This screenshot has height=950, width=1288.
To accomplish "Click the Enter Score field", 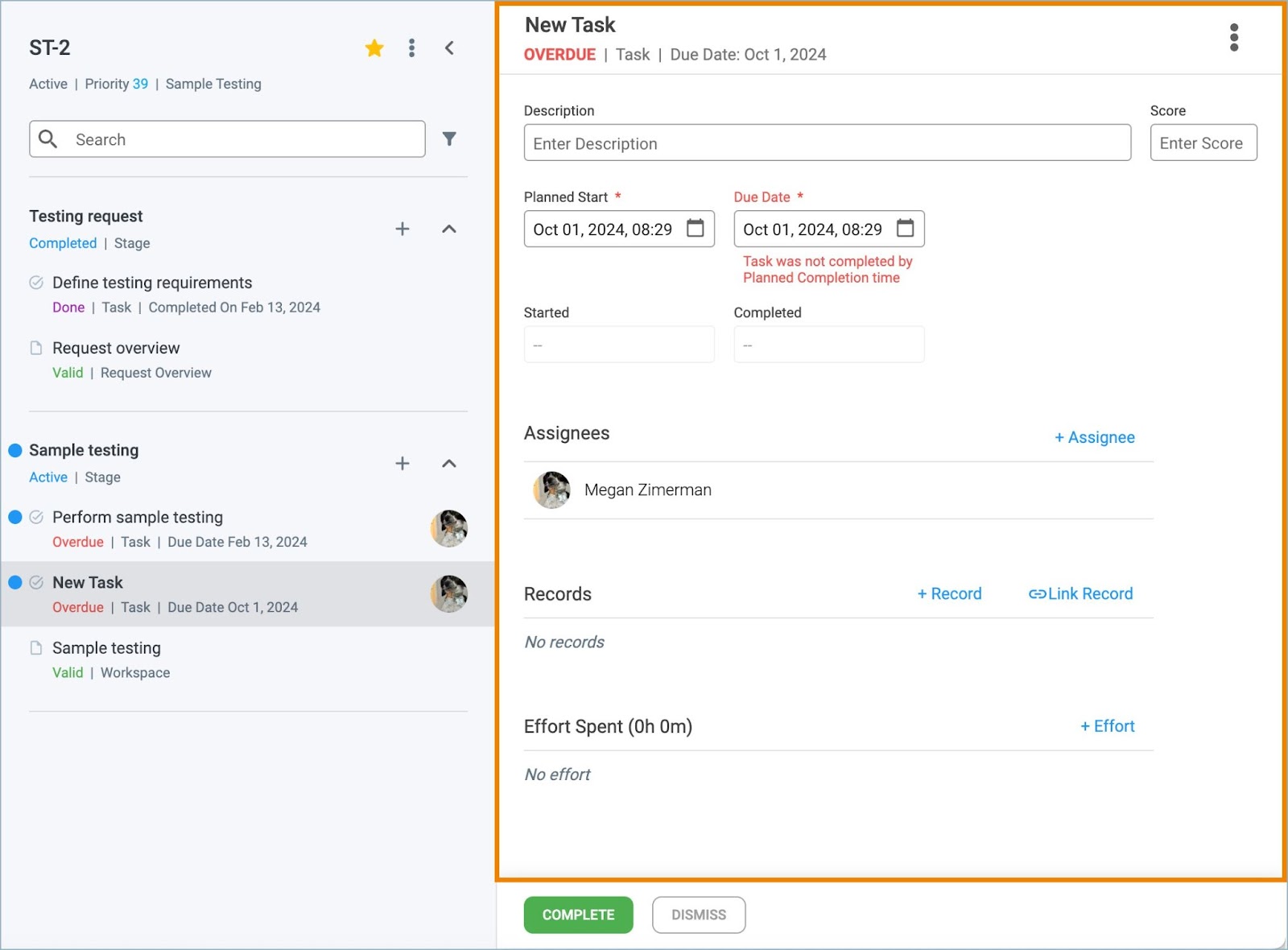I will point(1203,143).
